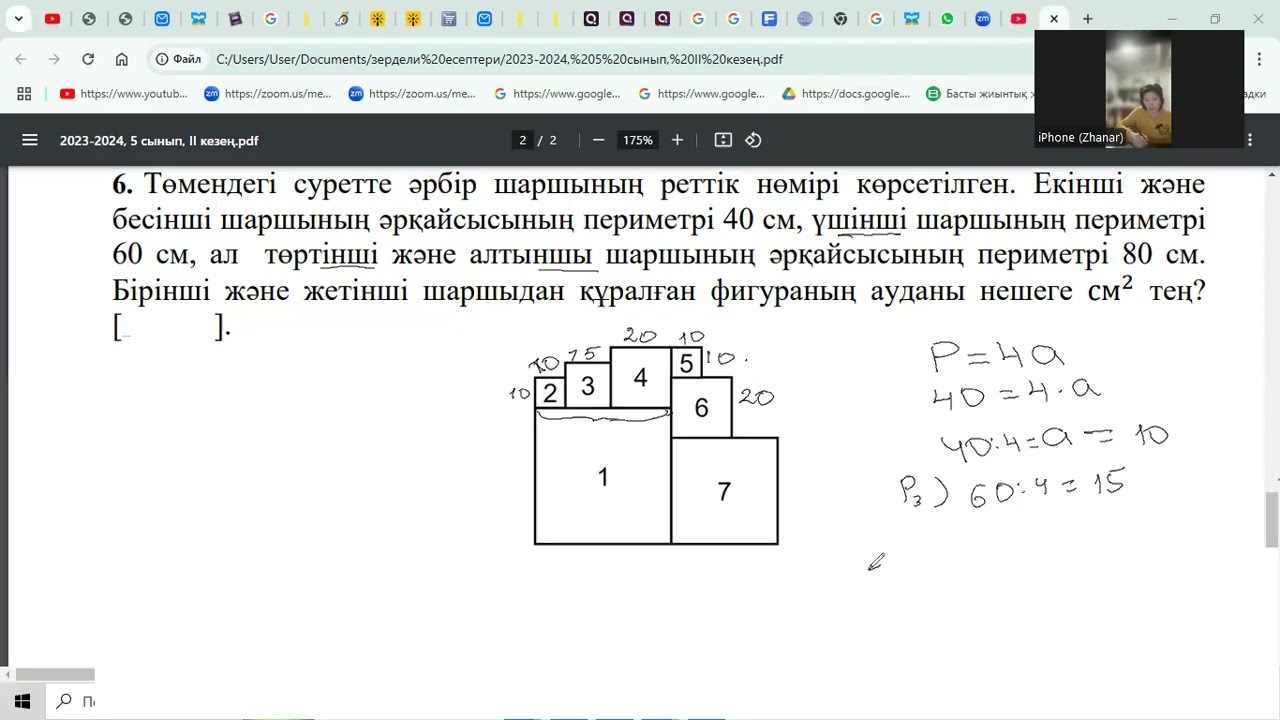Image resolution: width=1280 pixels, height=720 pixels.
Task: Click square number 3 in the figure
Action: 588,385
